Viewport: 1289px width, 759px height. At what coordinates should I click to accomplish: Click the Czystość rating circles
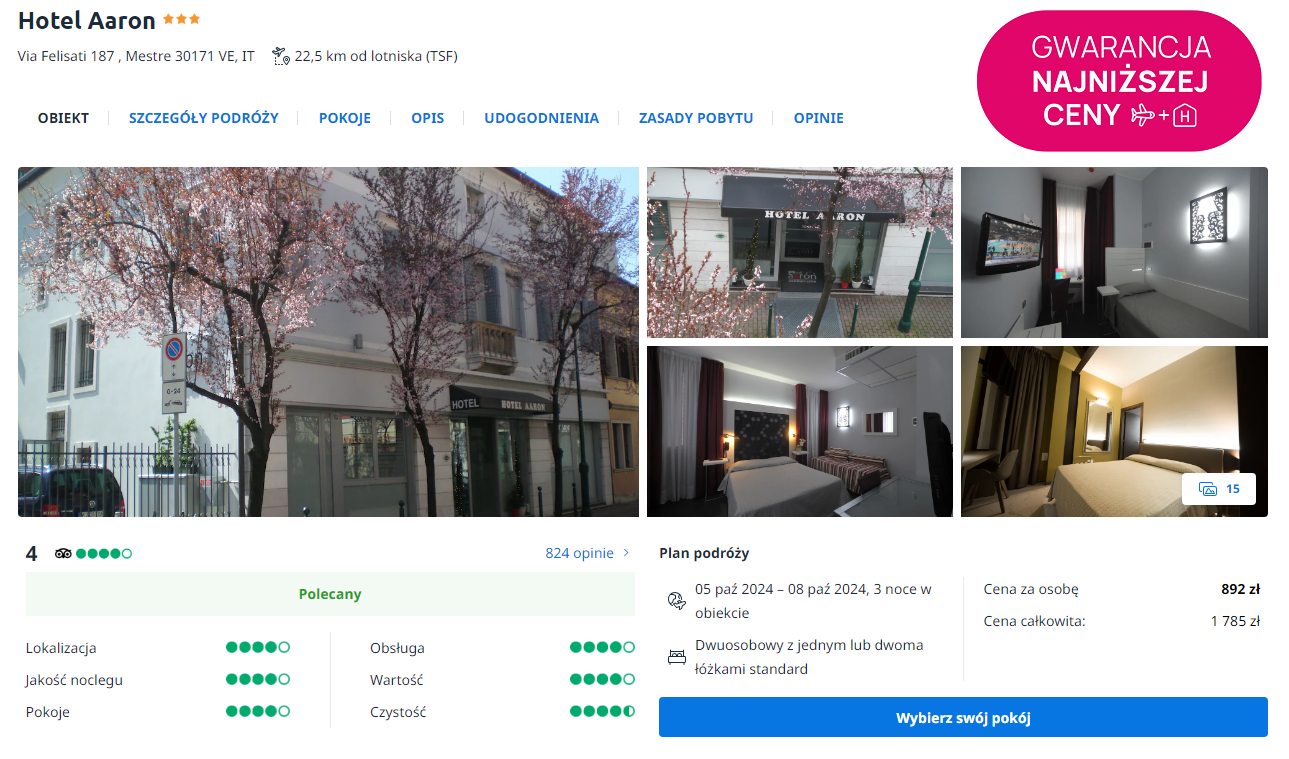(x=602, y=712)
